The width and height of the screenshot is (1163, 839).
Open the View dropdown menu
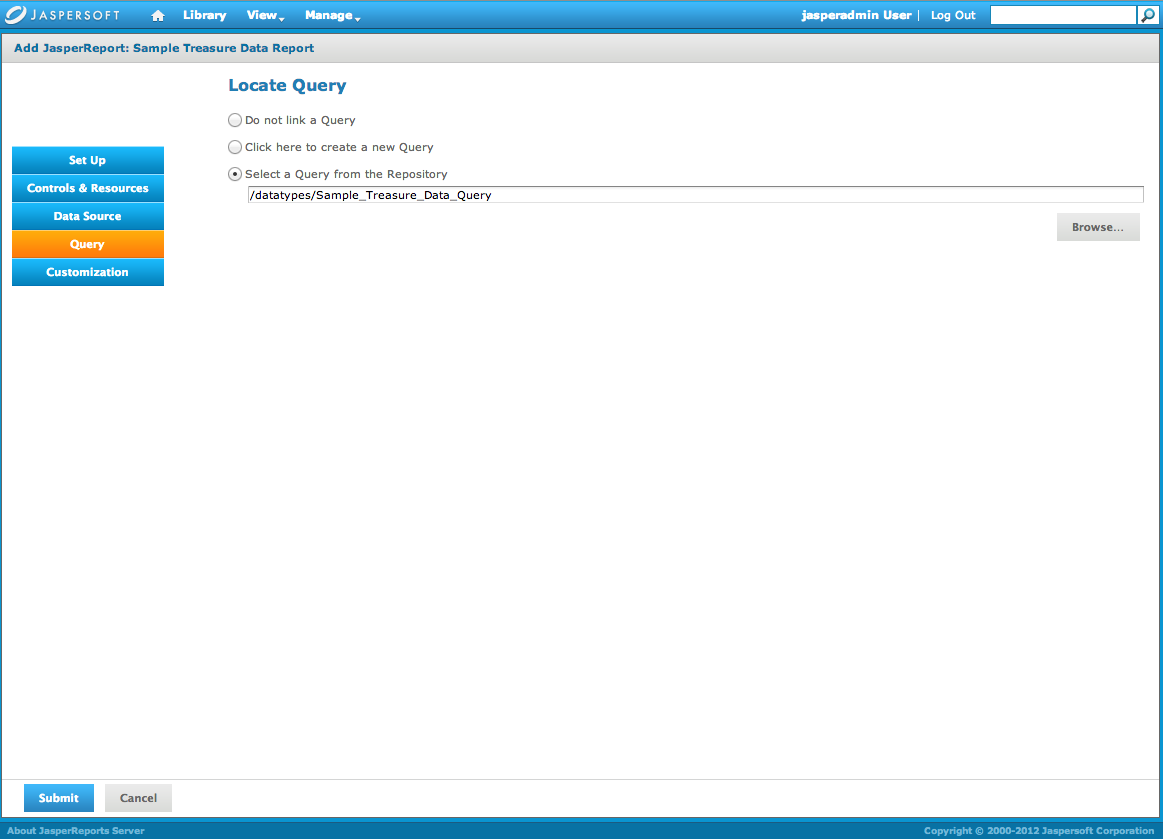266,16
